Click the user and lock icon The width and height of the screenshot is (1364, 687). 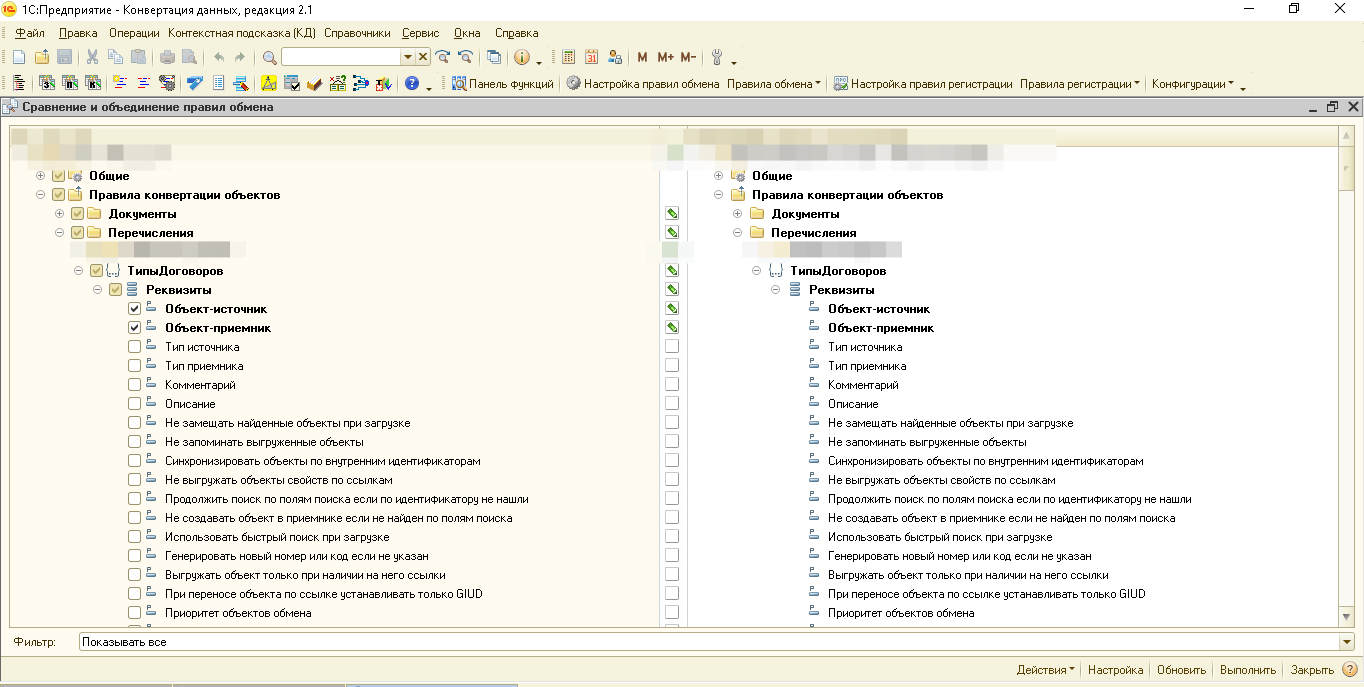615,57
